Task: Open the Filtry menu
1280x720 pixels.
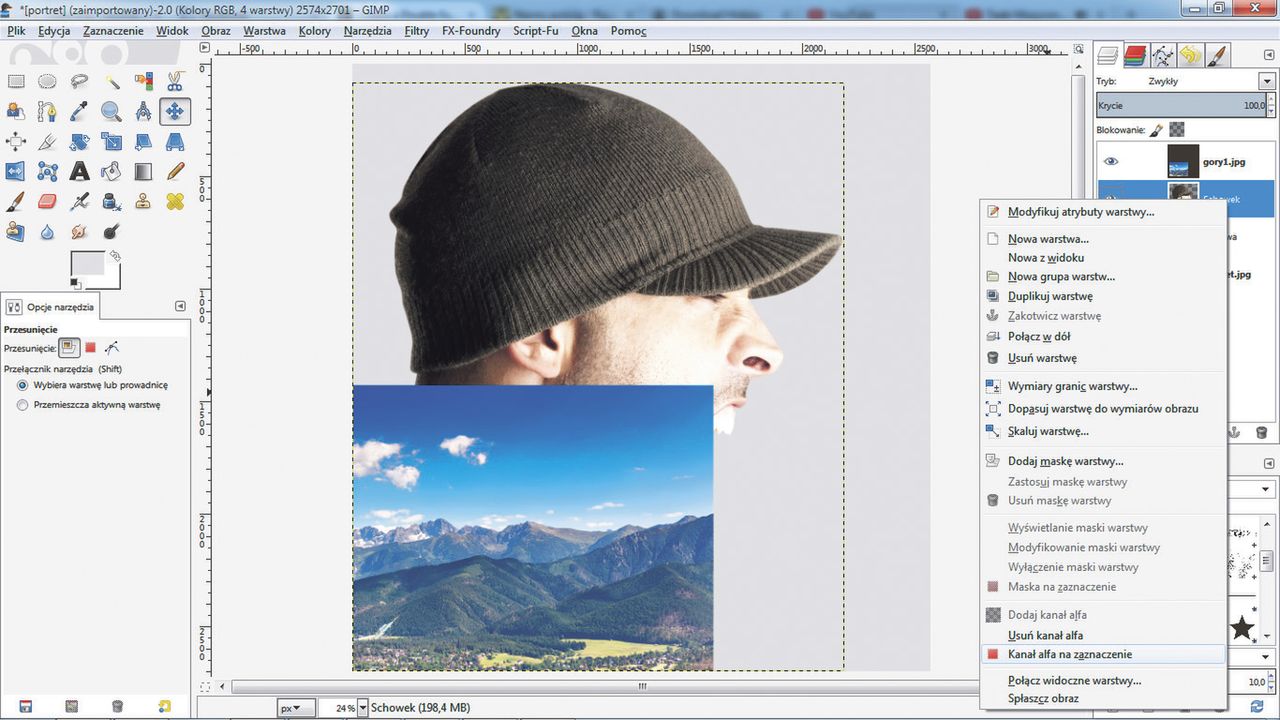Action: click(x=417, y=31)
